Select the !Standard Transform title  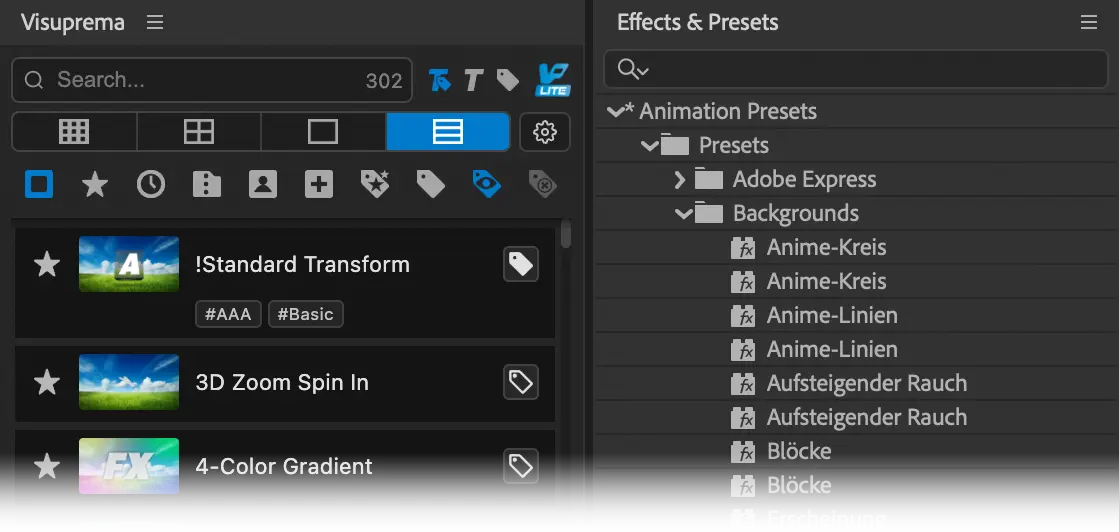click(x=303, y=264)
